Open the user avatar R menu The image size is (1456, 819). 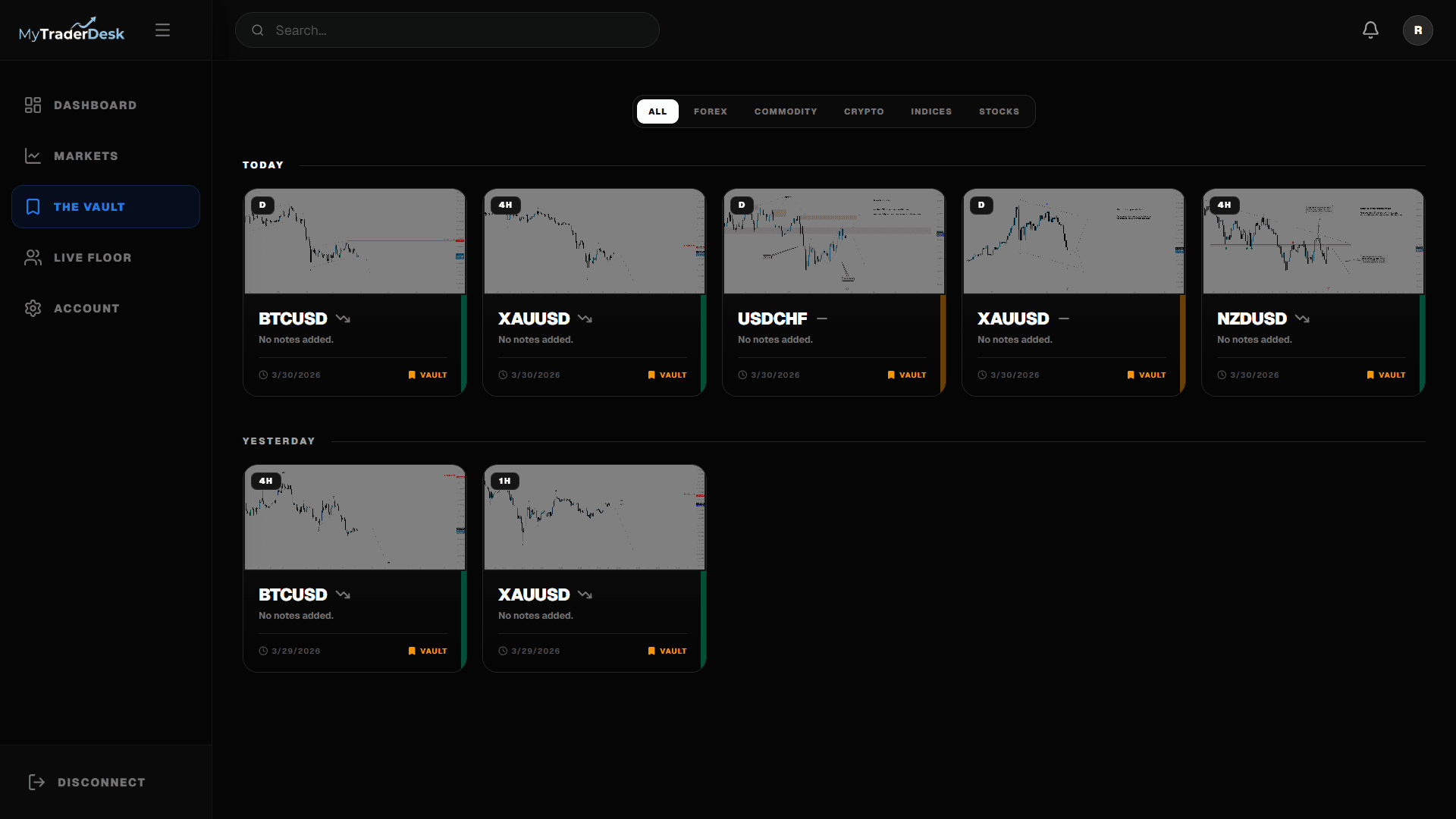[1417, 30]
